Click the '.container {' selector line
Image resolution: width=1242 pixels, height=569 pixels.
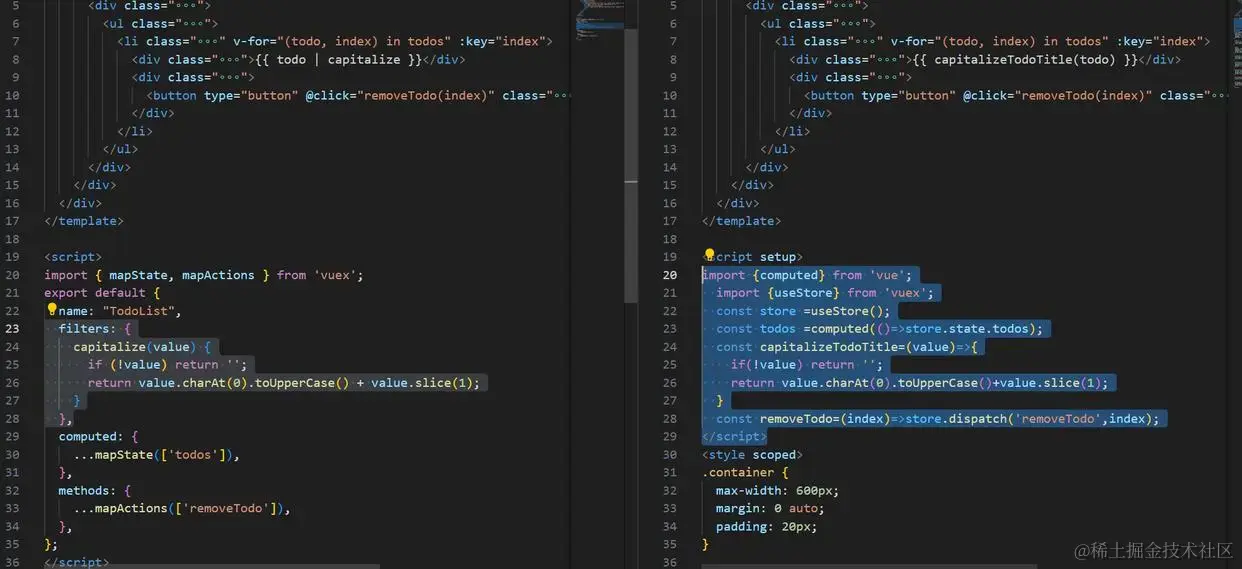coord(745,473)
